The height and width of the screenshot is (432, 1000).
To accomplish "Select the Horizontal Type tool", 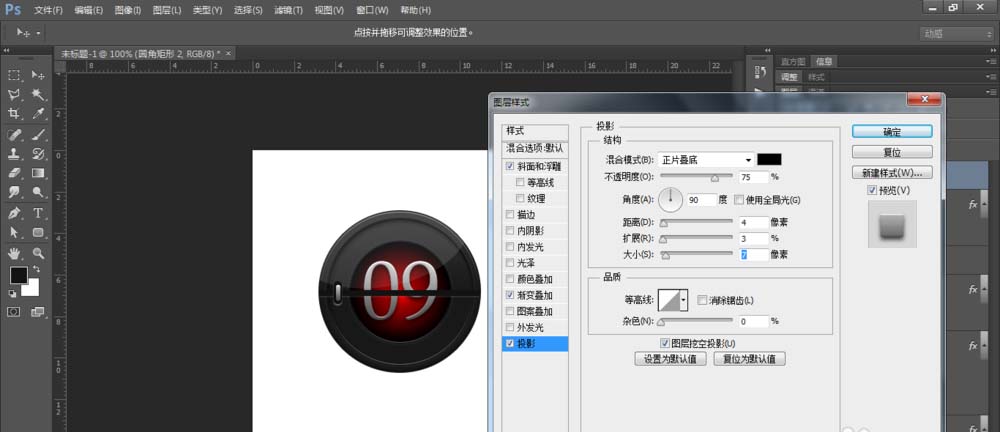I will pyautogui.click(x=38, y=213).
